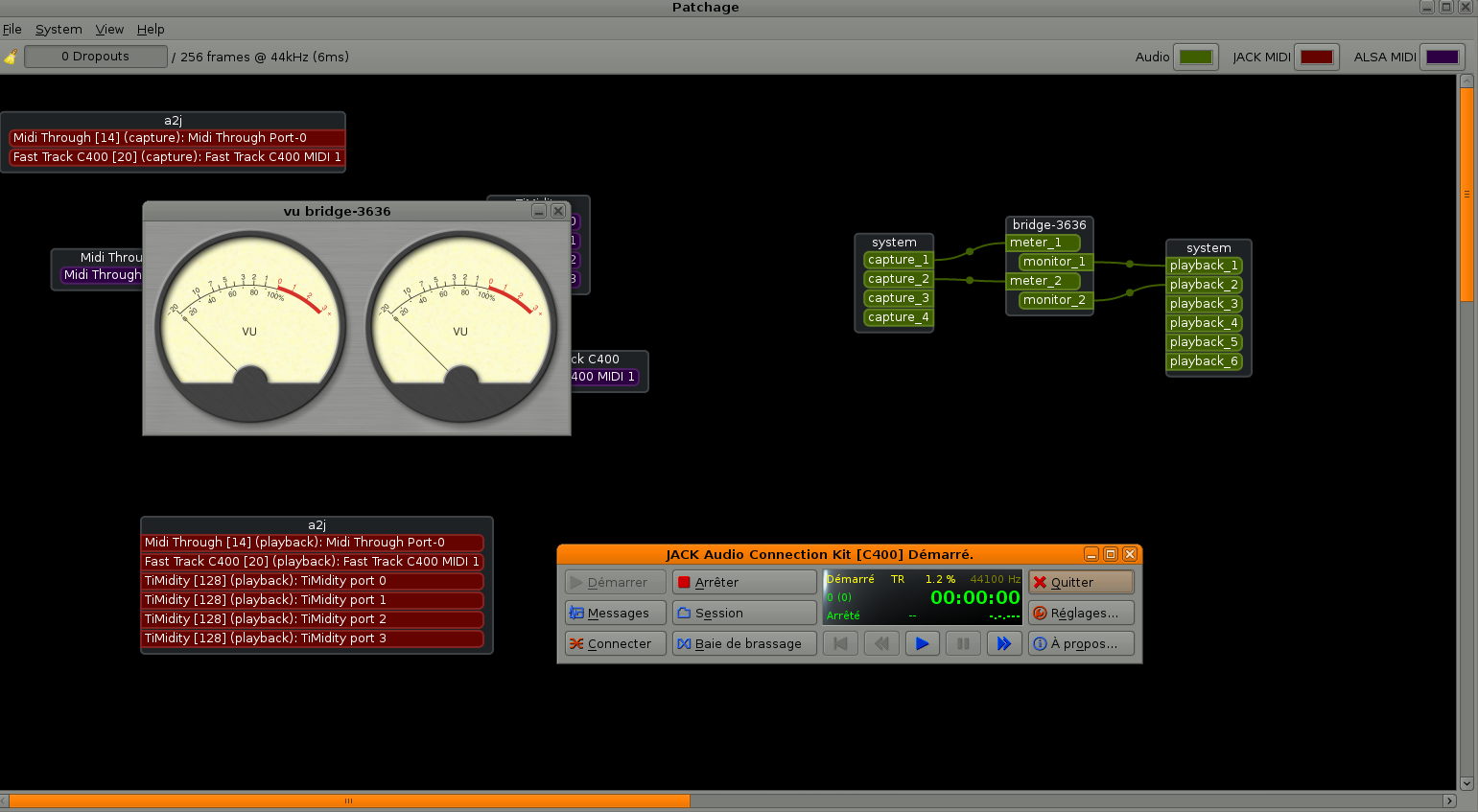Click the rewind to start transport button
Viewport: 1478px width, 812px height.
point(840,643)
